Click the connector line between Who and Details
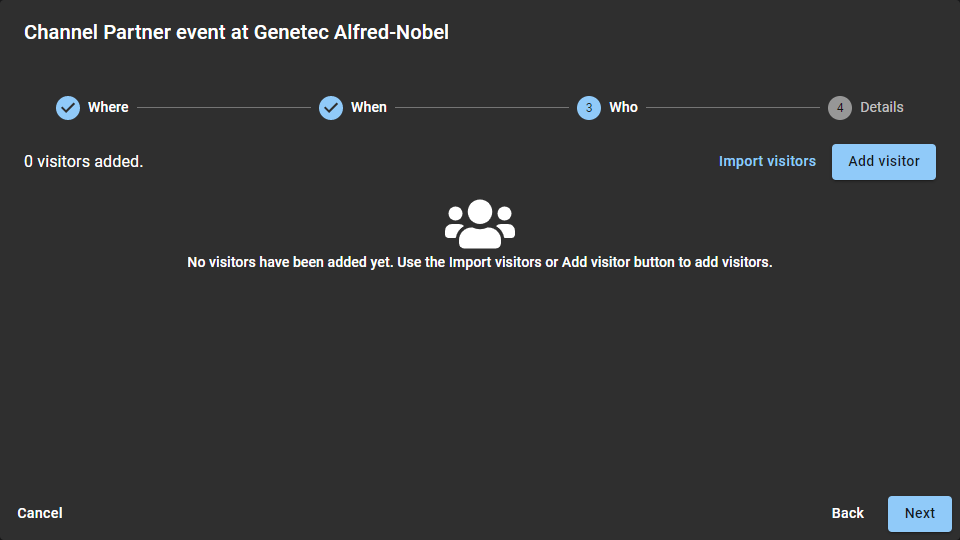This screenshot has height=540, width=960. (x=733, y=107)
